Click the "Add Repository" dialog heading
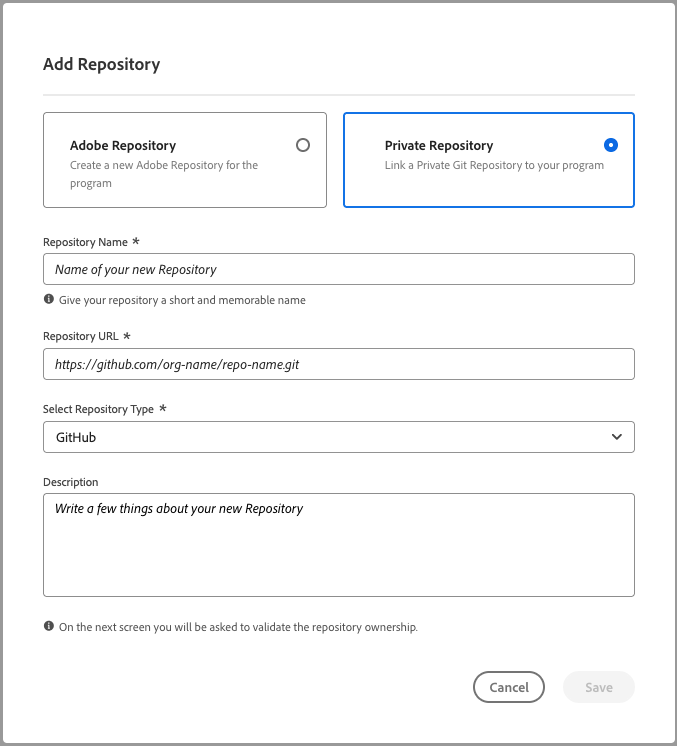Image resolution: width=677 pixels, height=746 pixels. tap(101, 64)
